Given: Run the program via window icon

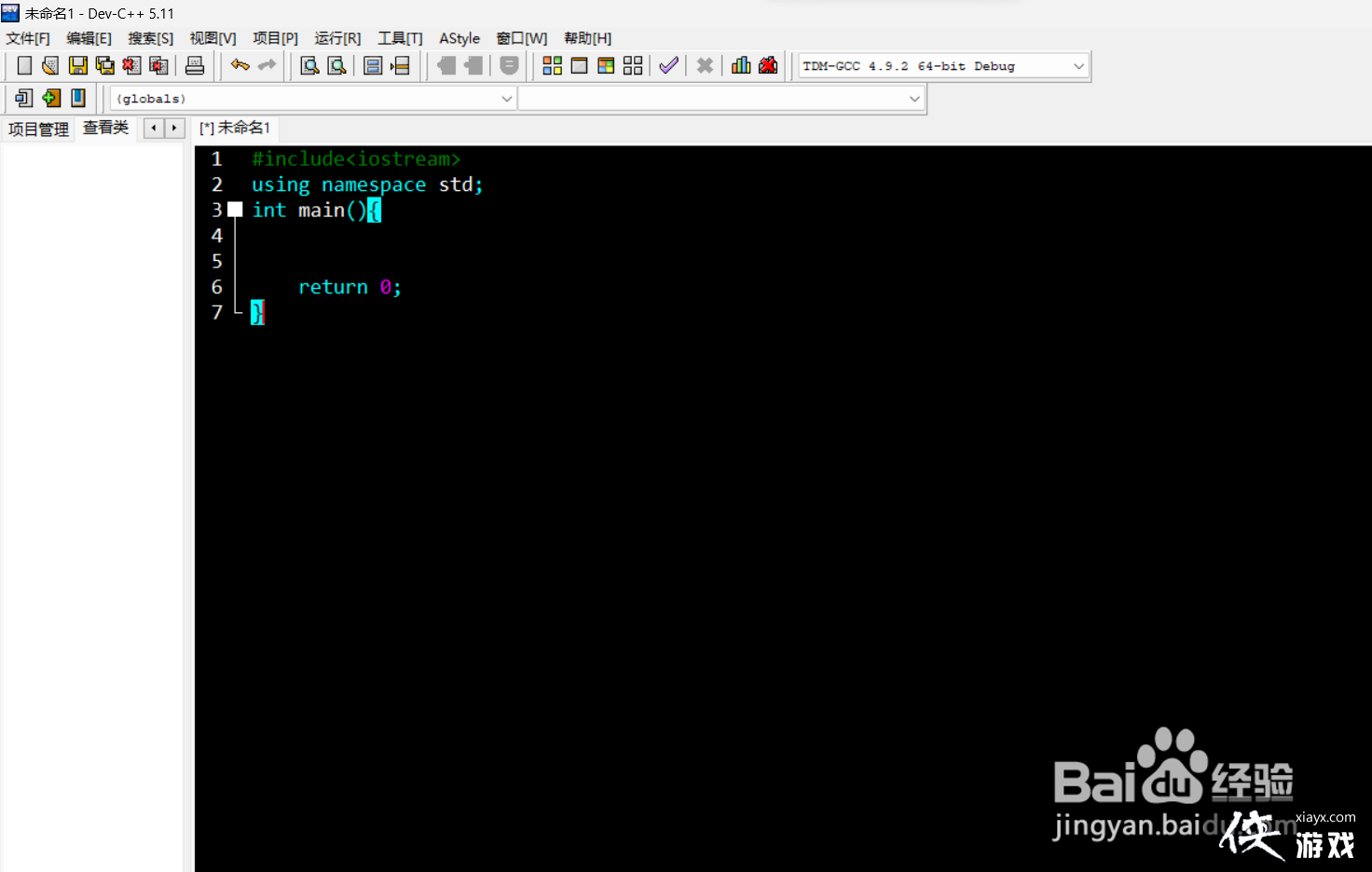Looking at the screenshot, I should (x=579, y=65).
